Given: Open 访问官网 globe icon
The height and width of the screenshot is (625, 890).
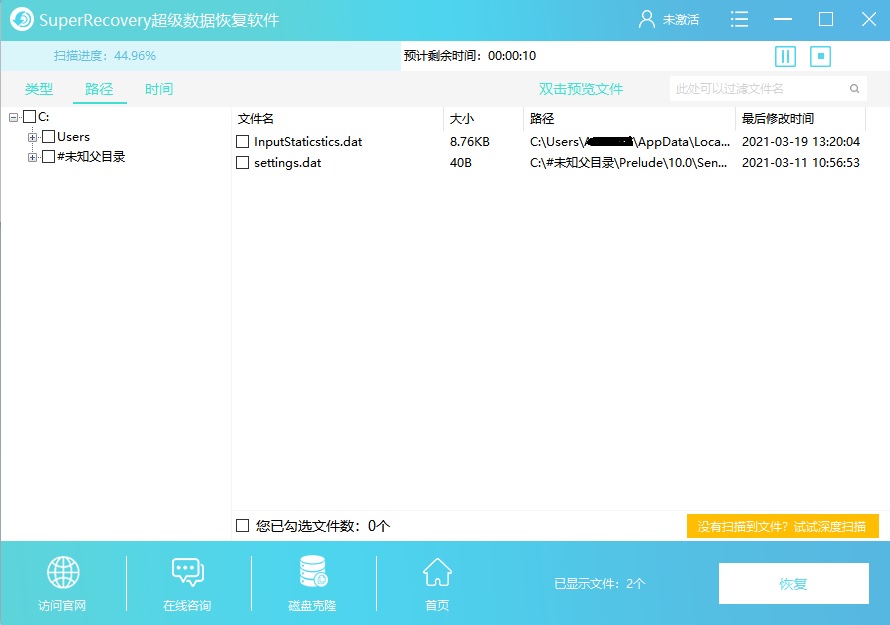Looking at the screenshot, I should click(63, 572).
